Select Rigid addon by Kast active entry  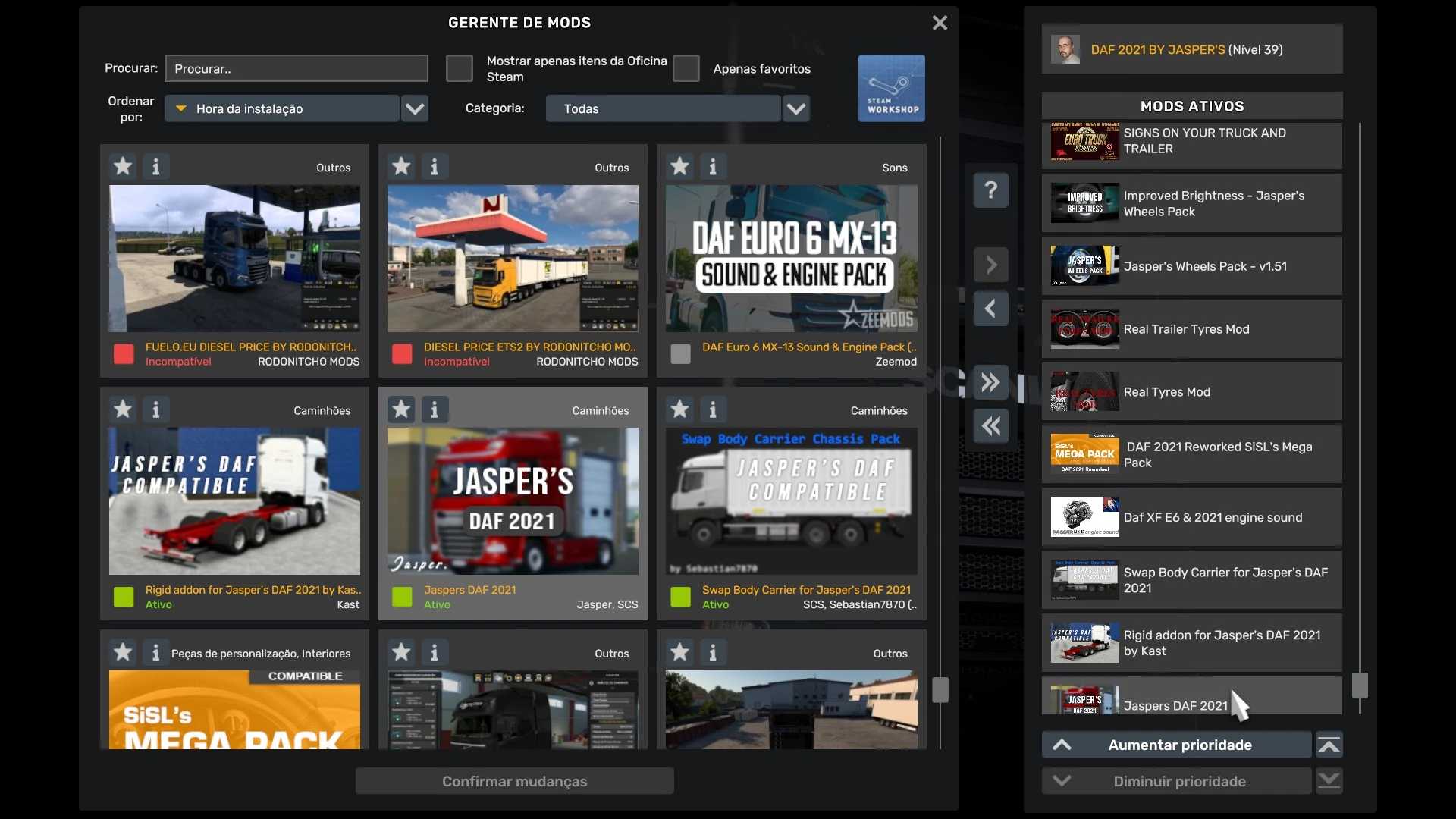[x=1192, y=643]
